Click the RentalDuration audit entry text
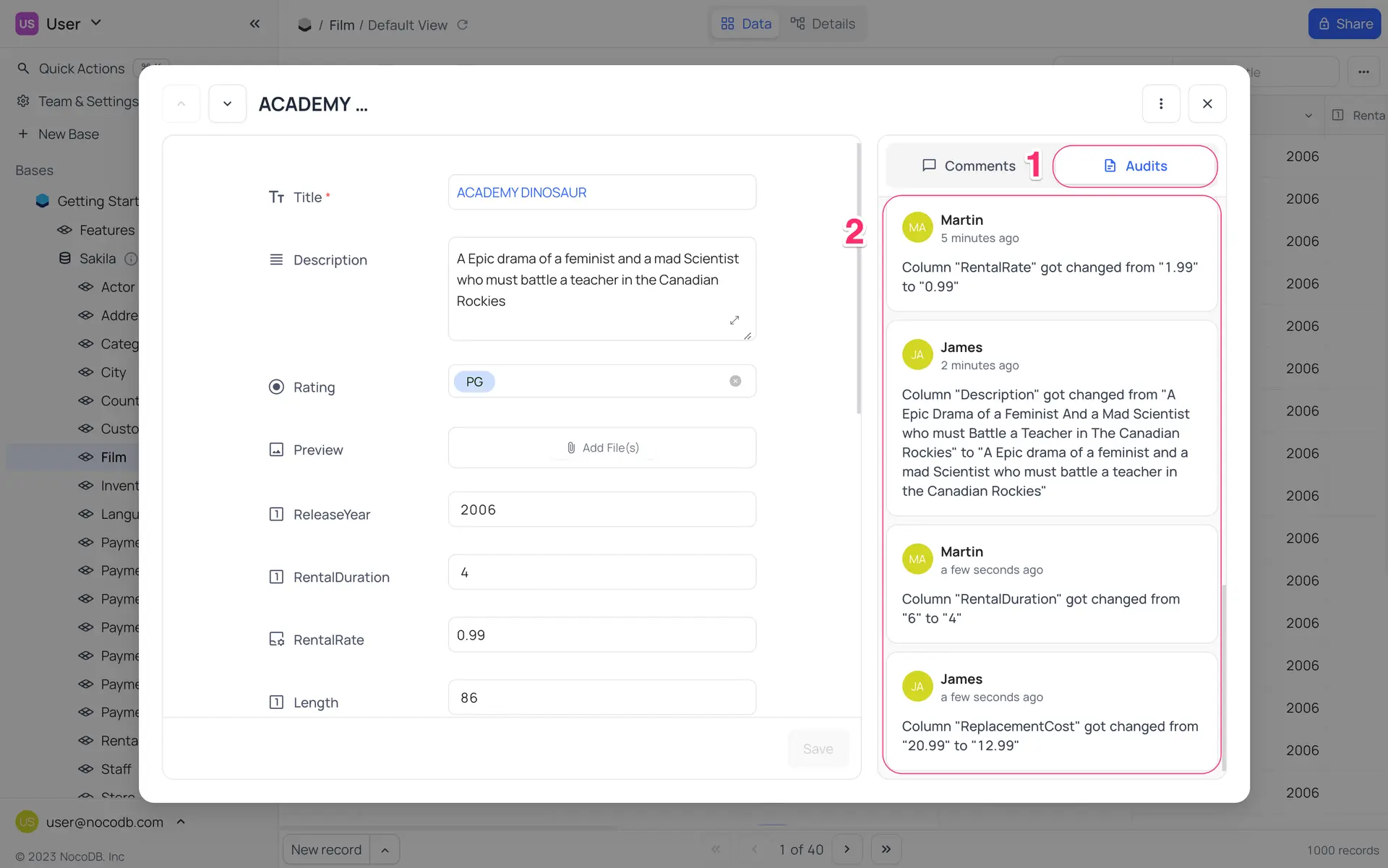The image size is (1388, 868). point(1041,609)
